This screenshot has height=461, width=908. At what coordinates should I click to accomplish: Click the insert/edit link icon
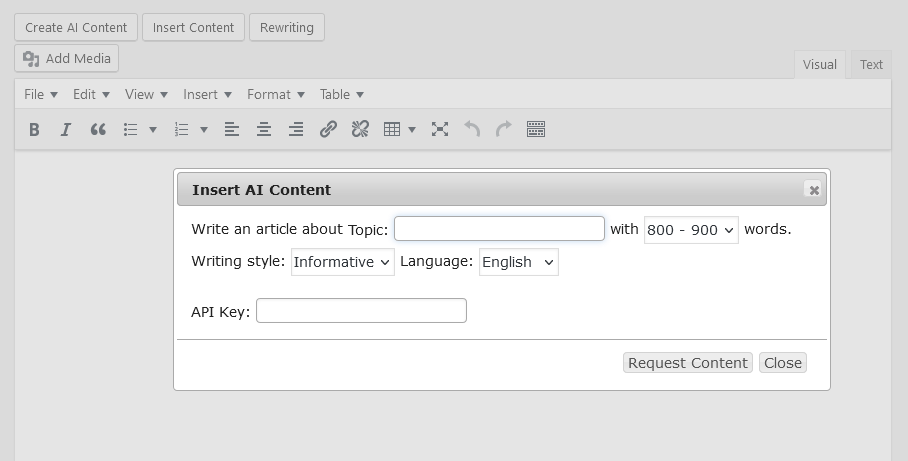pos(328,129)
